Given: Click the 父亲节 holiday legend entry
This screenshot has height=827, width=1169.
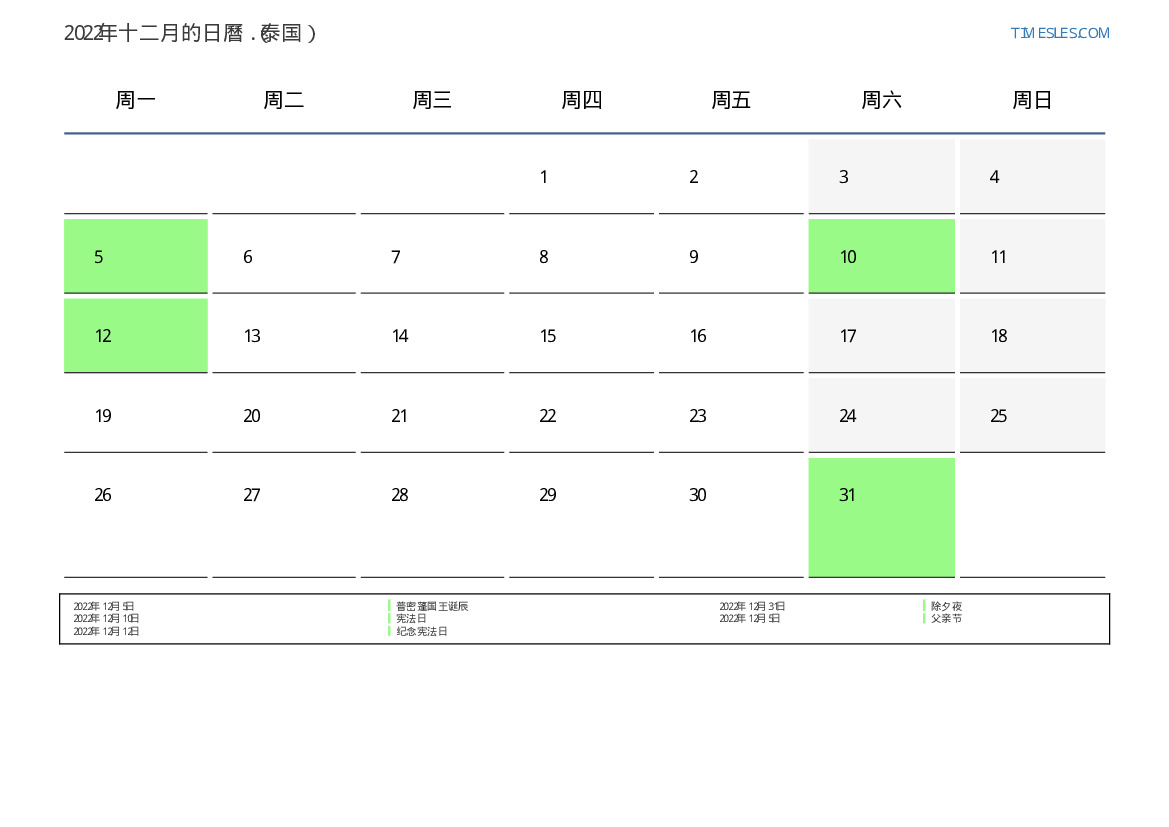Looking at the screenshot, I should (x=946, y=618).
